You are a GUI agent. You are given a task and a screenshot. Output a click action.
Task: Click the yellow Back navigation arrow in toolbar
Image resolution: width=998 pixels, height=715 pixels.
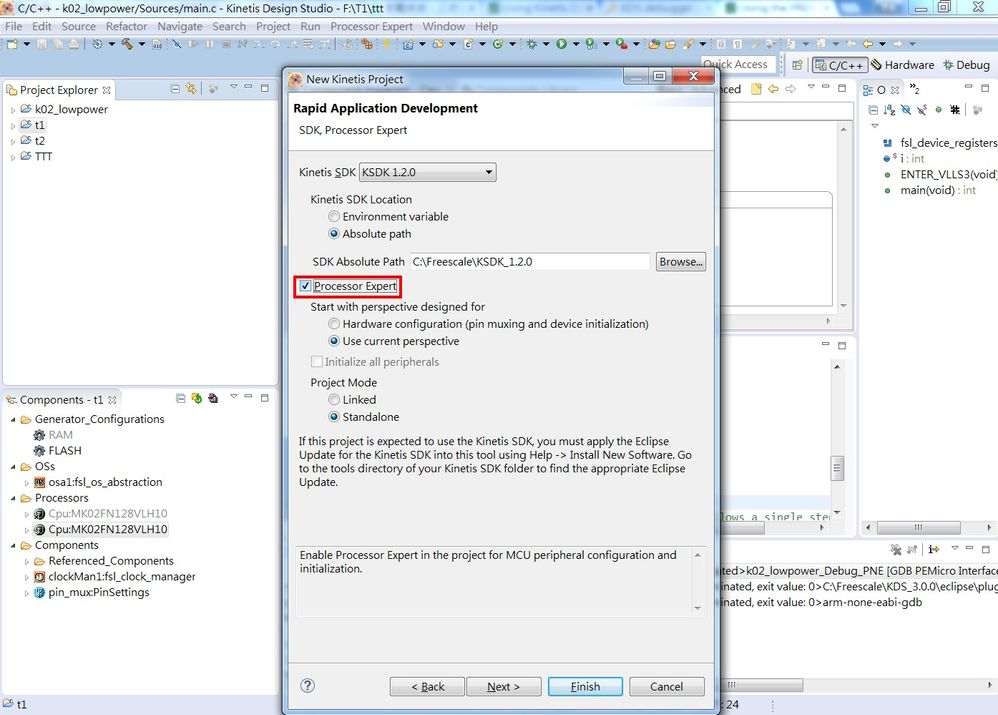point(868,44)
